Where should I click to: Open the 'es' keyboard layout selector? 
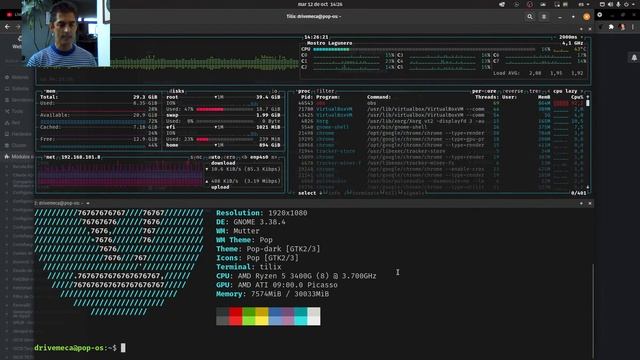(583, 4)
